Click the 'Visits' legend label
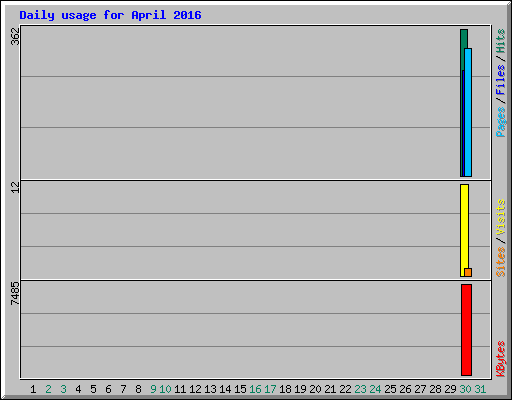512x400 pixels. [x=500, y=217]
